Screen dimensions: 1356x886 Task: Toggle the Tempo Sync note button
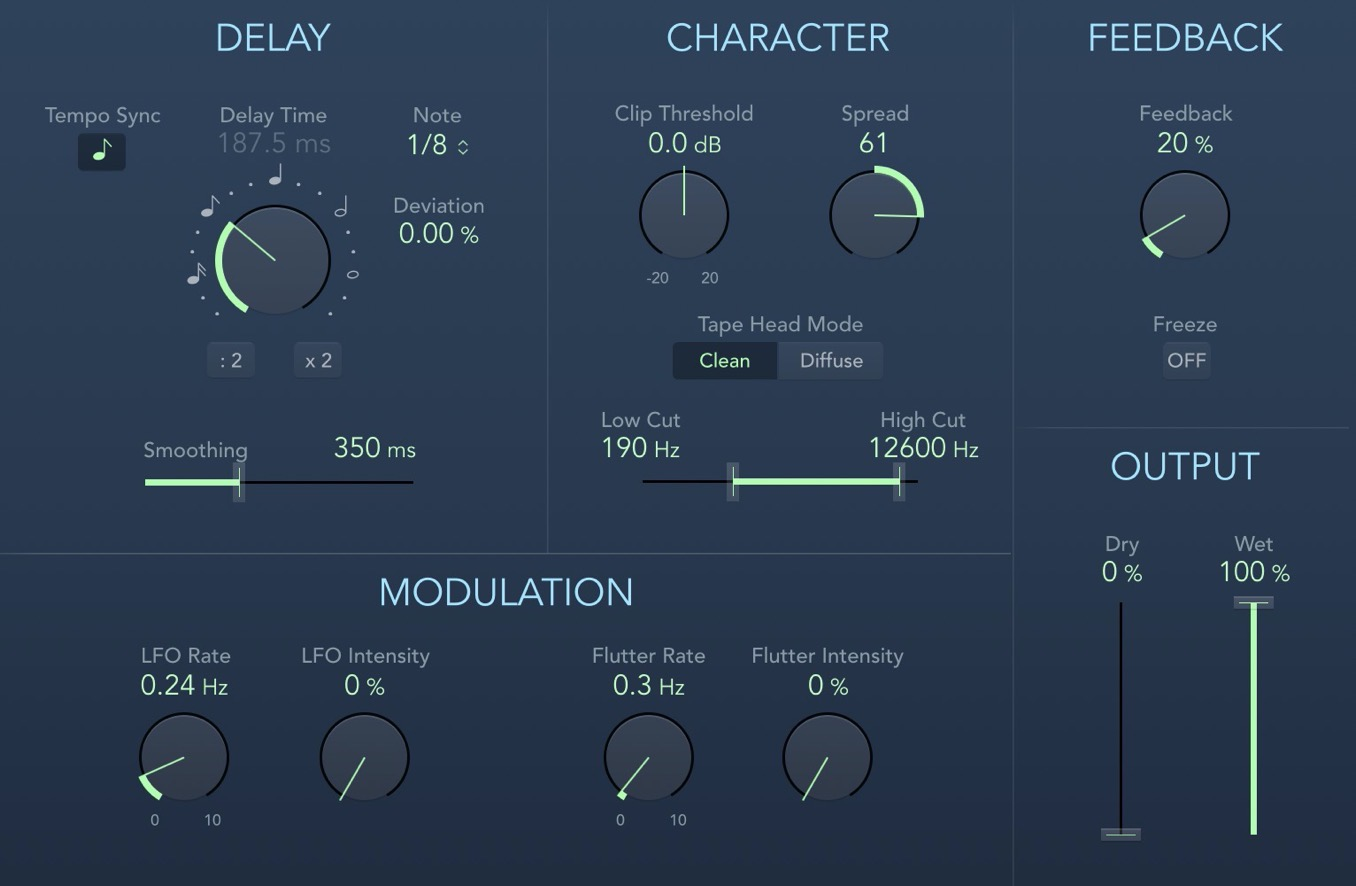[102, 151]
